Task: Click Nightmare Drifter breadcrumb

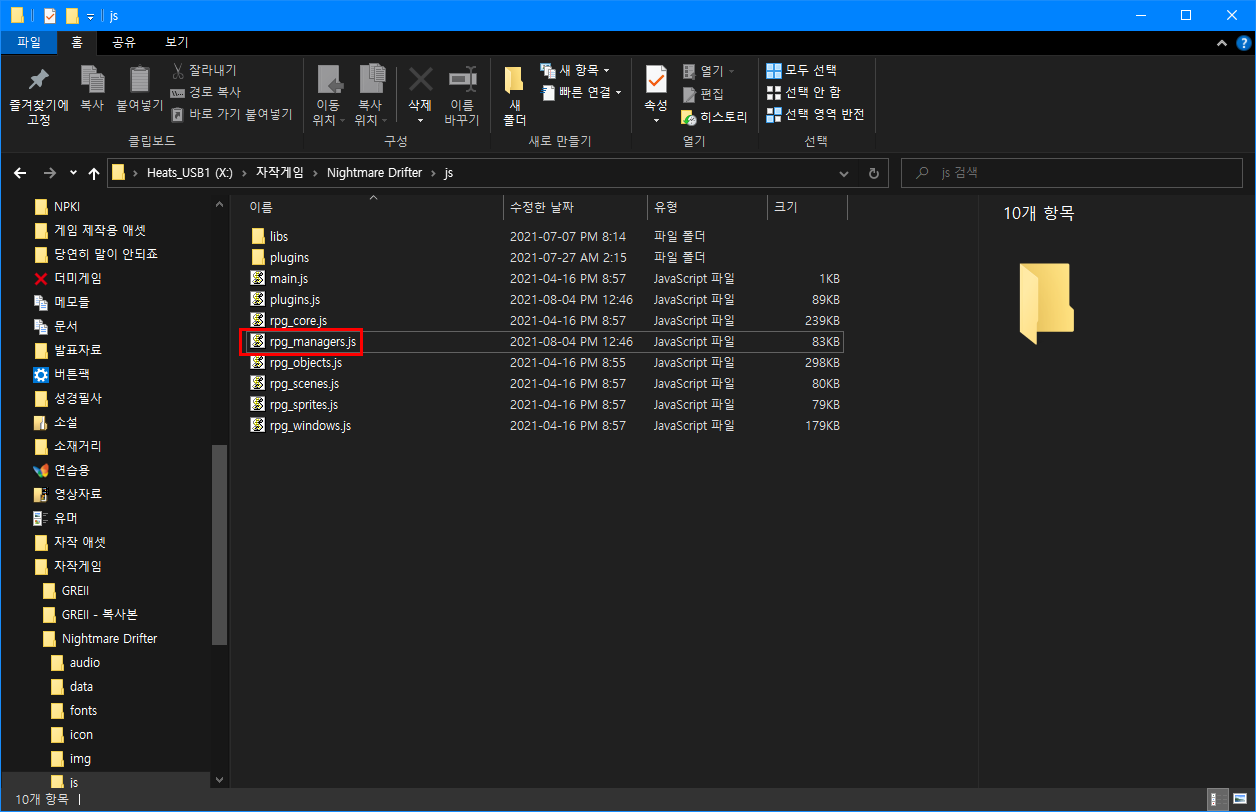Action: [374, 173]
